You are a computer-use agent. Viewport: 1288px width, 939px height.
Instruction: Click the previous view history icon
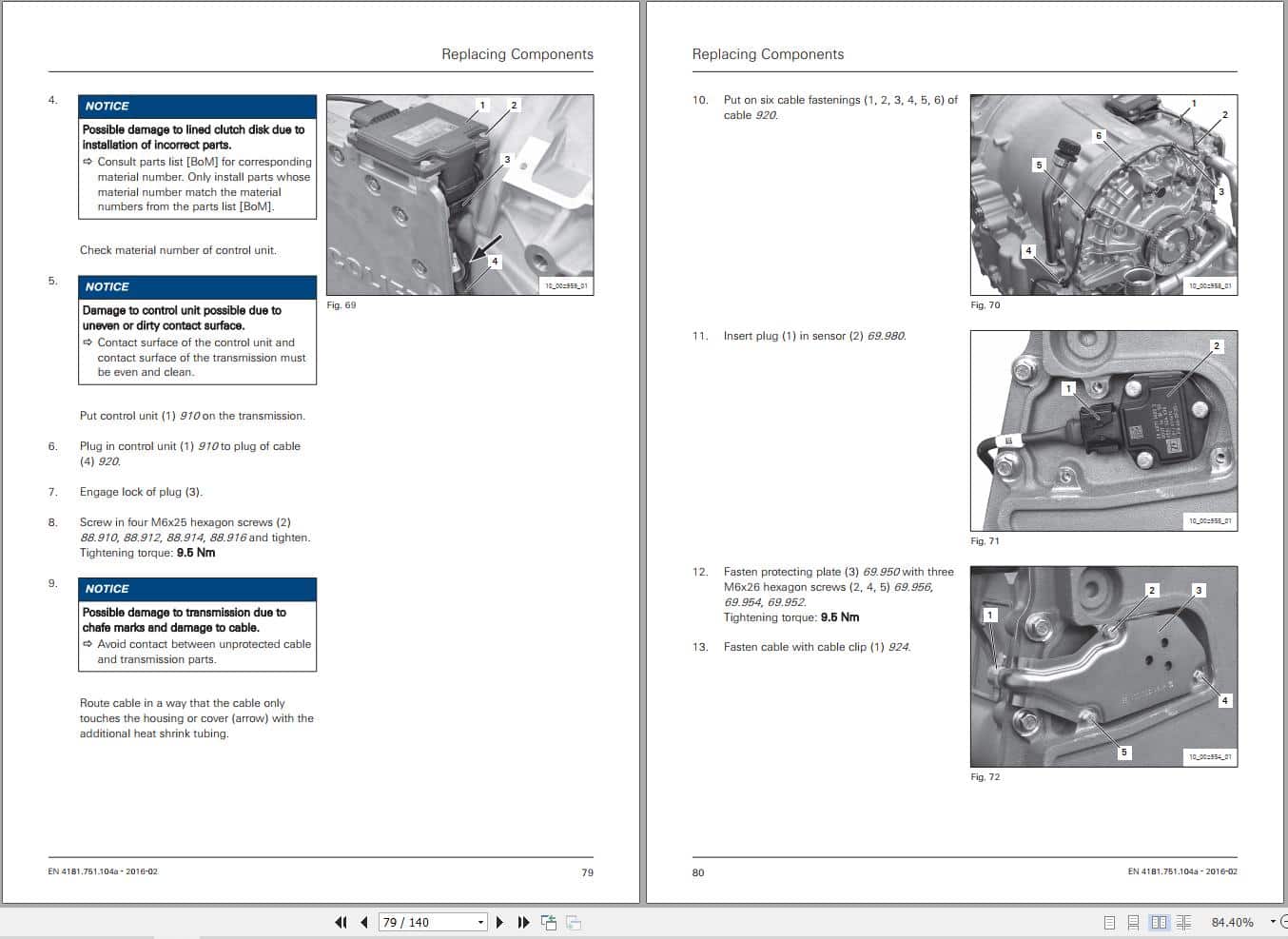point(549,922)
